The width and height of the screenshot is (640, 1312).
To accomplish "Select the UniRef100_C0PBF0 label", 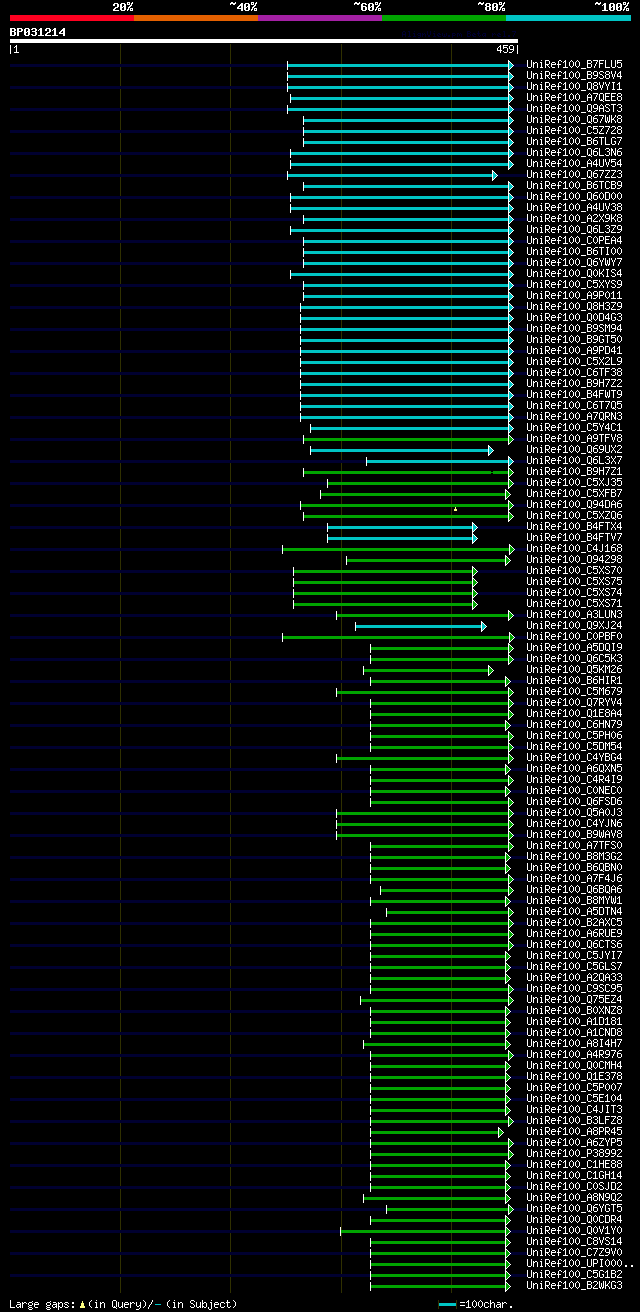I will [574, 636].
